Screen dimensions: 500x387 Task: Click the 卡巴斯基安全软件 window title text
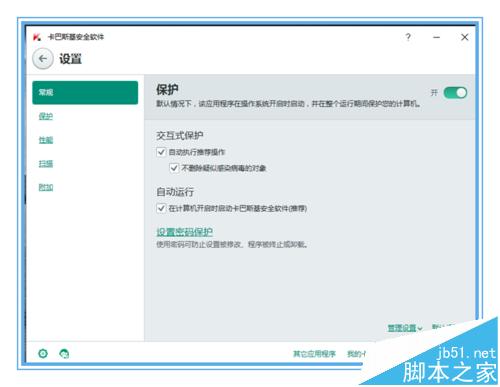pyautogui.click(x=76, y=37)
